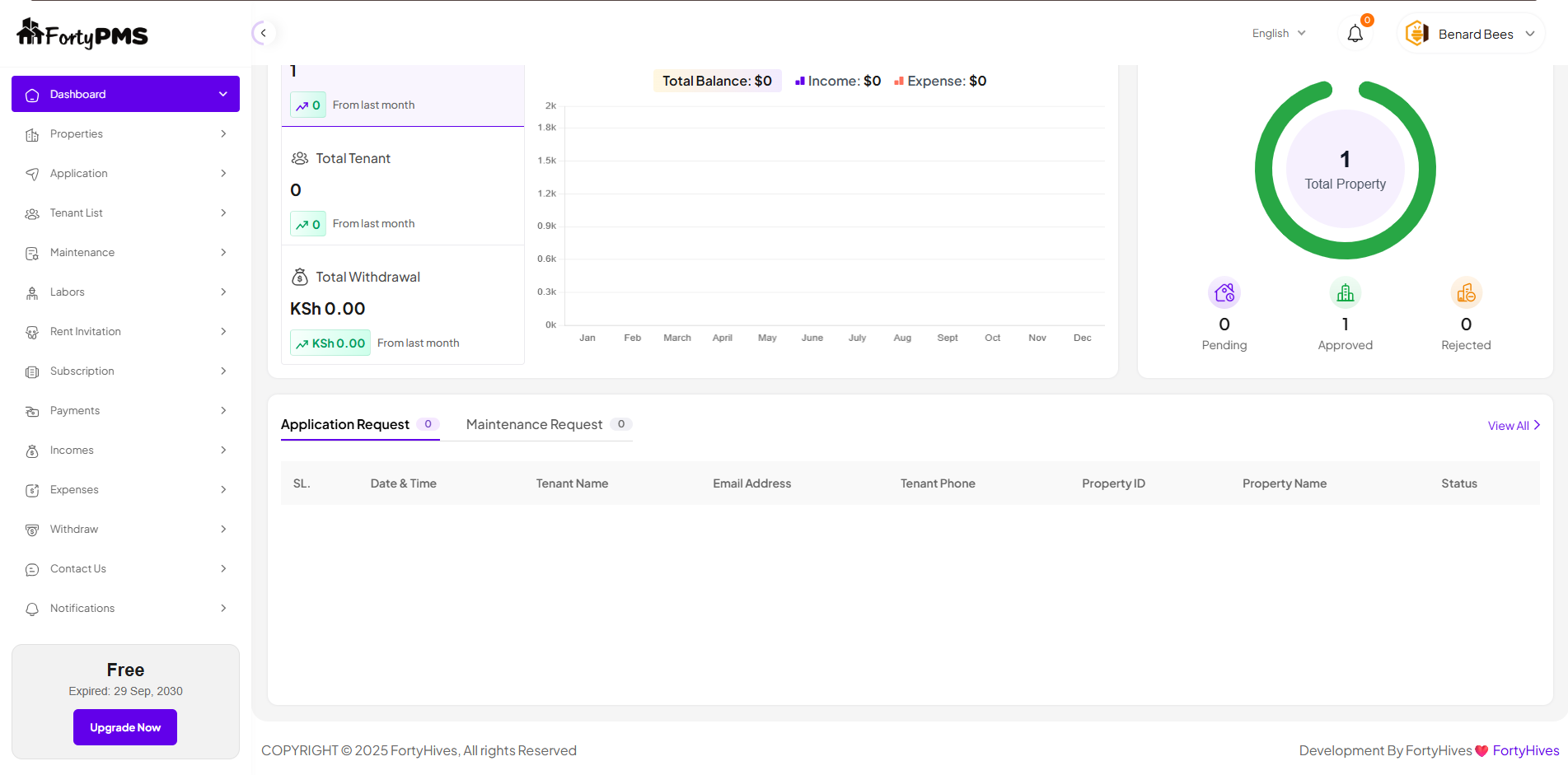Click the Rejected property icon
The width and height of the screenshot is (1568, 775).
tap(1466, 293)
